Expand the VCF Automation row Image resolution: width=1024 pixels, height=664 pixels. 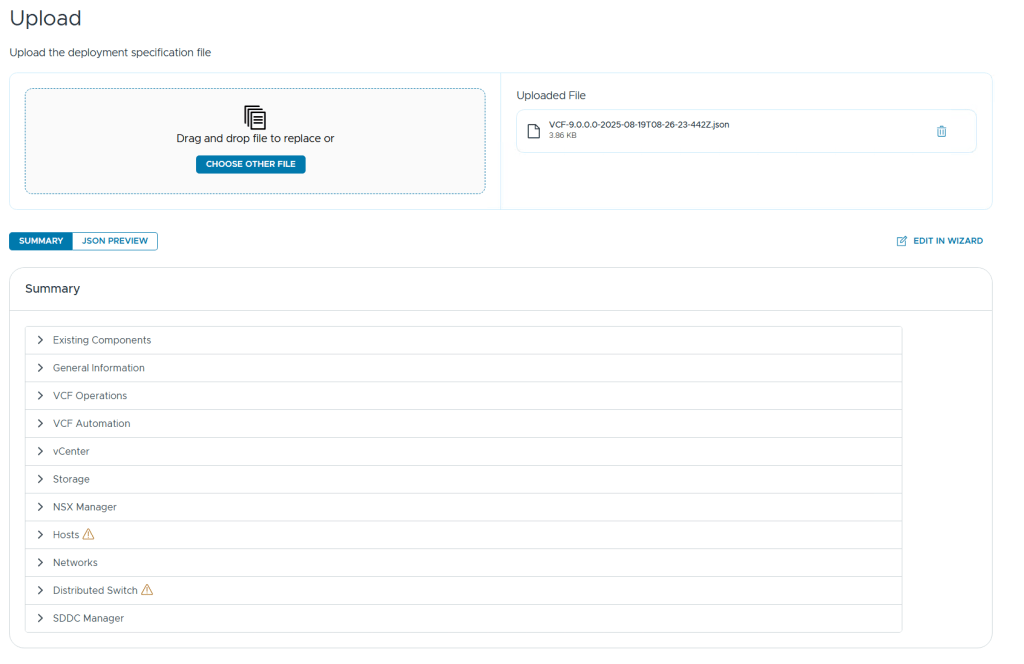(x=41, y=423)
